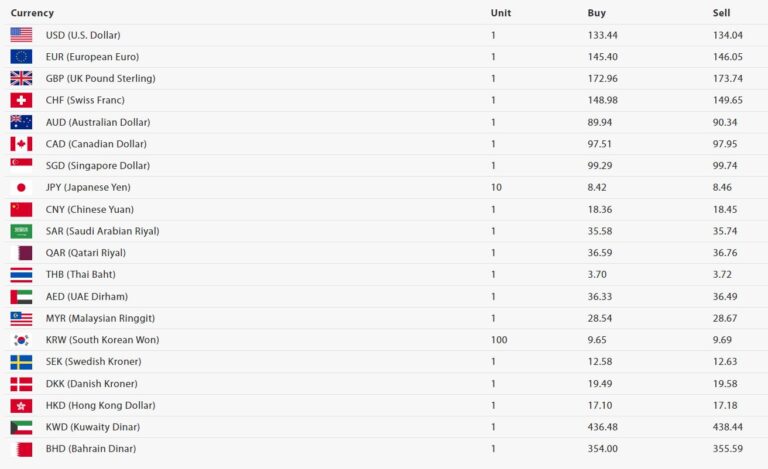Click the Qatar flag icon
Screen dimensions: 768x469
21,253
